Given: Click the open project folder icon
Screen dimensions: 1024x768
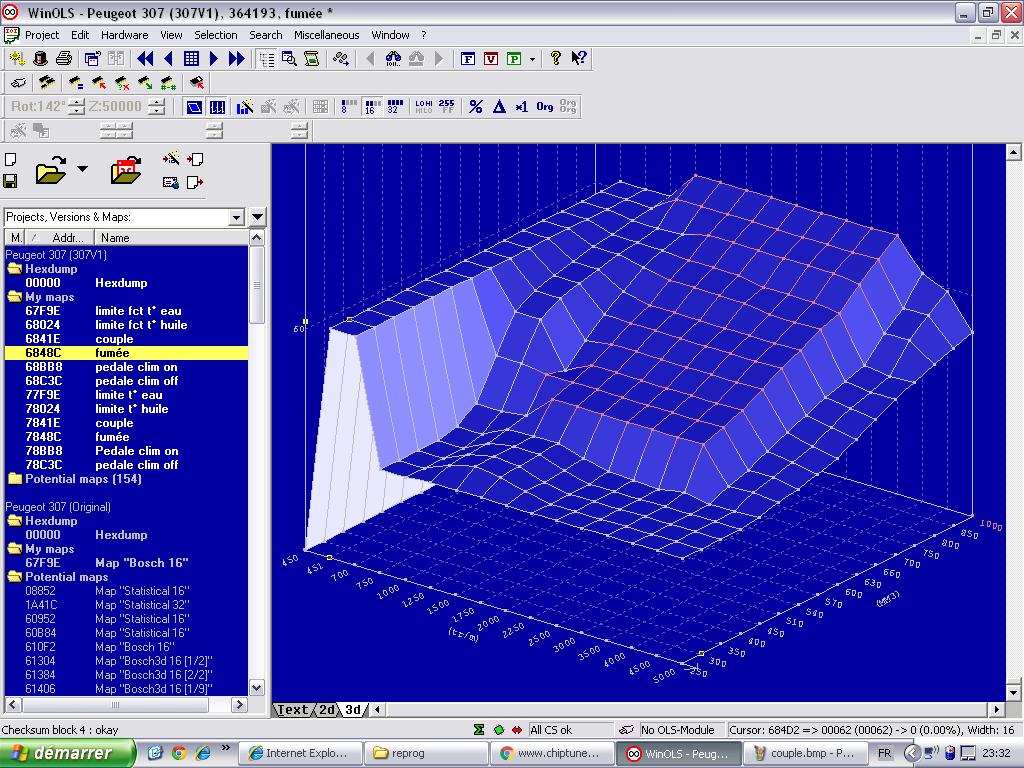Looking at the screenshot, I should pos(50,171).
